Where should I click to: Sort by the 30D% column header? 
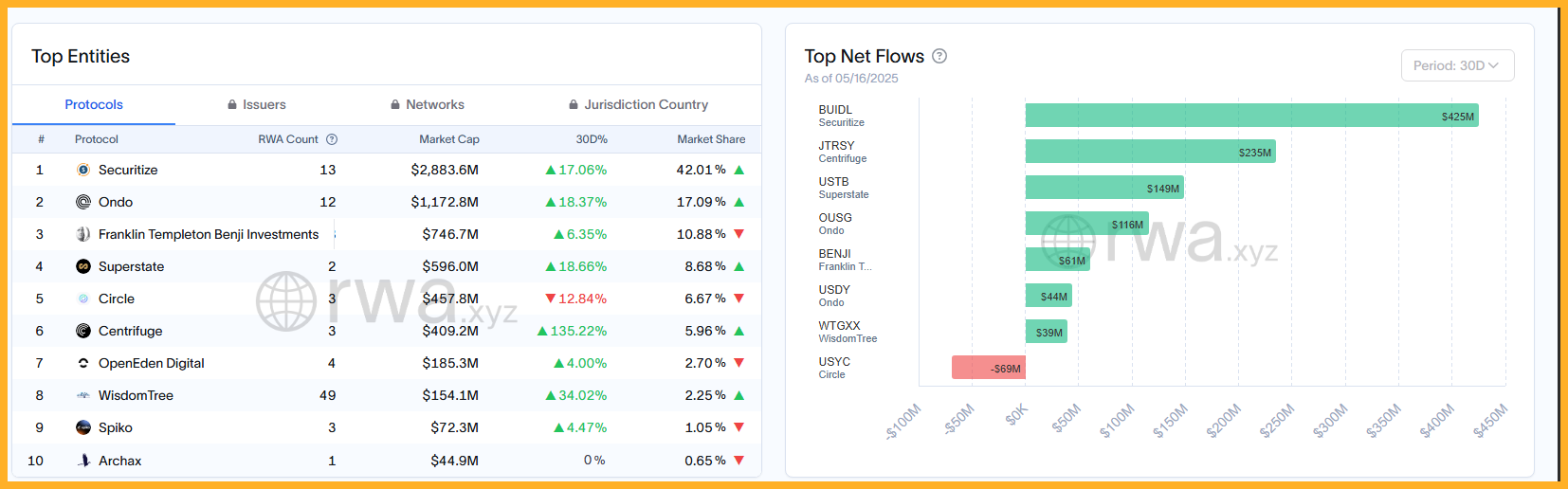[592, 139]
